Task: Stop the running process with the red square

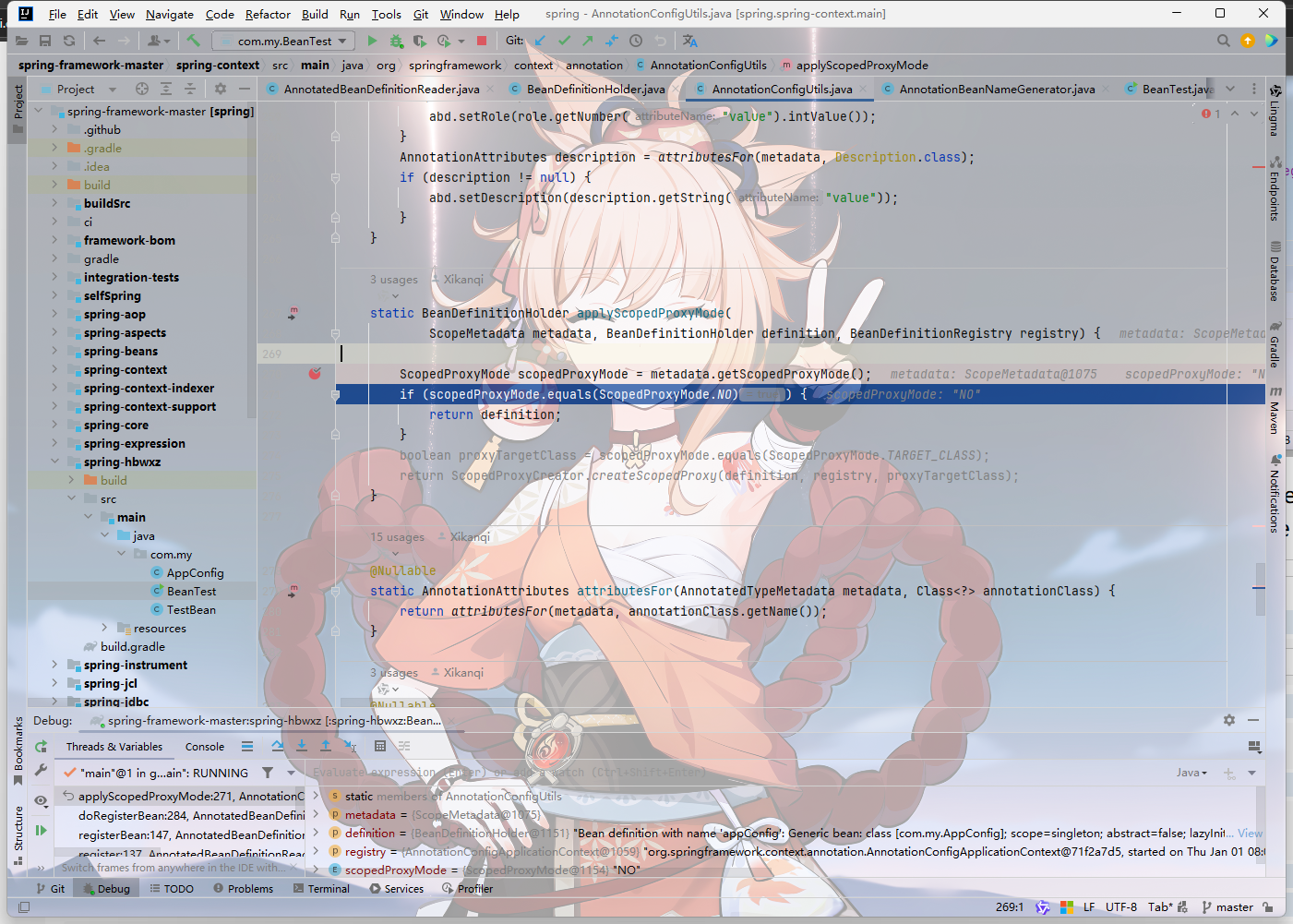Action: coord(482,41)
